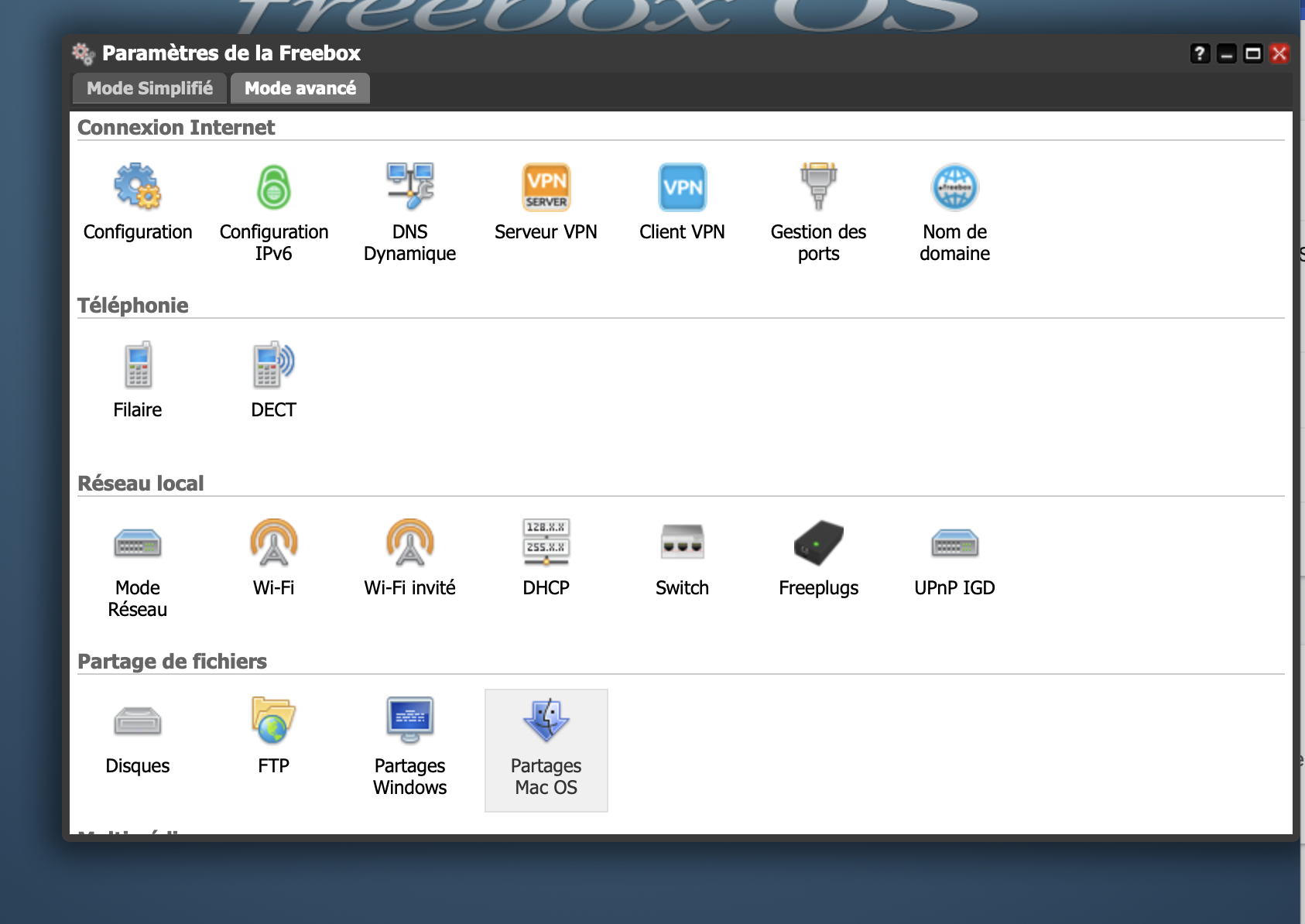Open Switch settings
1305x924 pixels.
(683, 559)
